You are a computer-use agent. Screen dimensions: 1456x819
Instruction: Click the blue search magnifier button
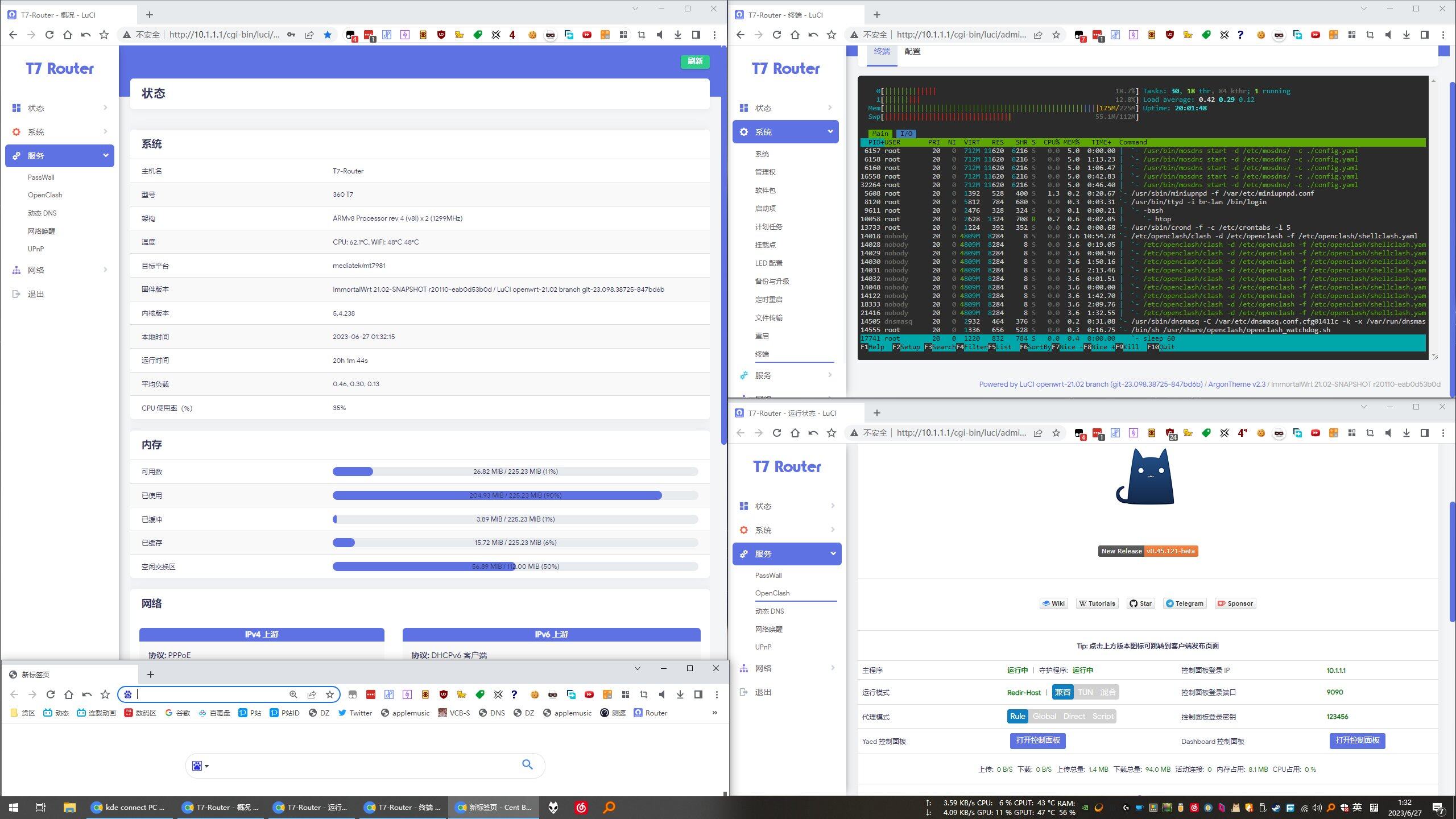527,765
